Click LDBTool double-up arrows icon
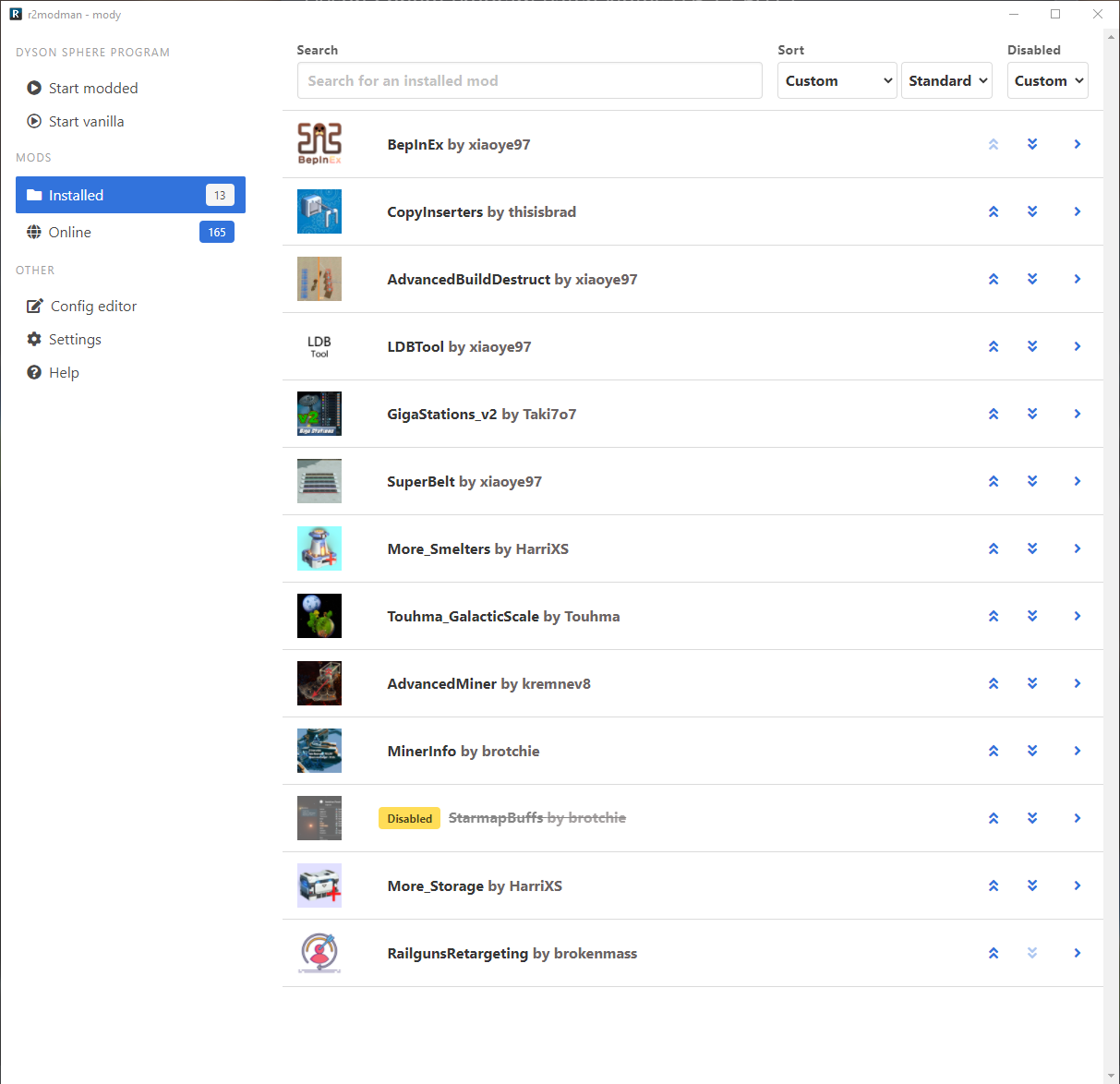The width and height of the screenshot is (1120, 1084). coord(994,346)
